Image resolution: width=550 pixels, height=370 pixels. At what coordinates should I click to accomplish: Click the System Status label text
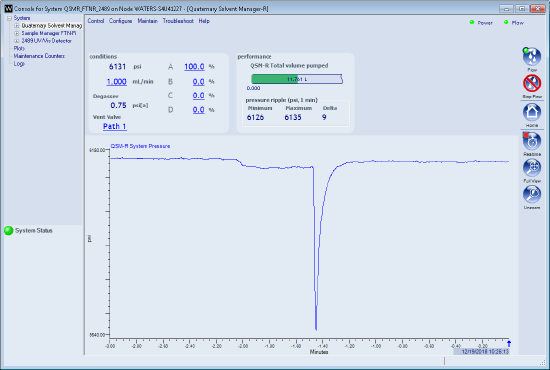click(34, 230)
